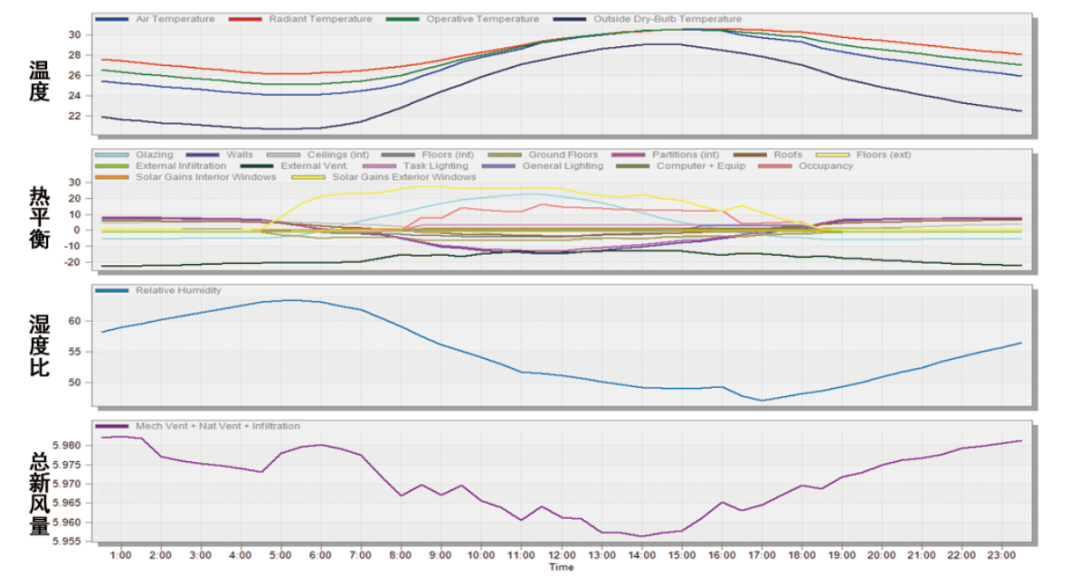Select the Walls legend entry
Image resolution: width=1080 pixels, height=576 pixels.
tap(239, 155)
